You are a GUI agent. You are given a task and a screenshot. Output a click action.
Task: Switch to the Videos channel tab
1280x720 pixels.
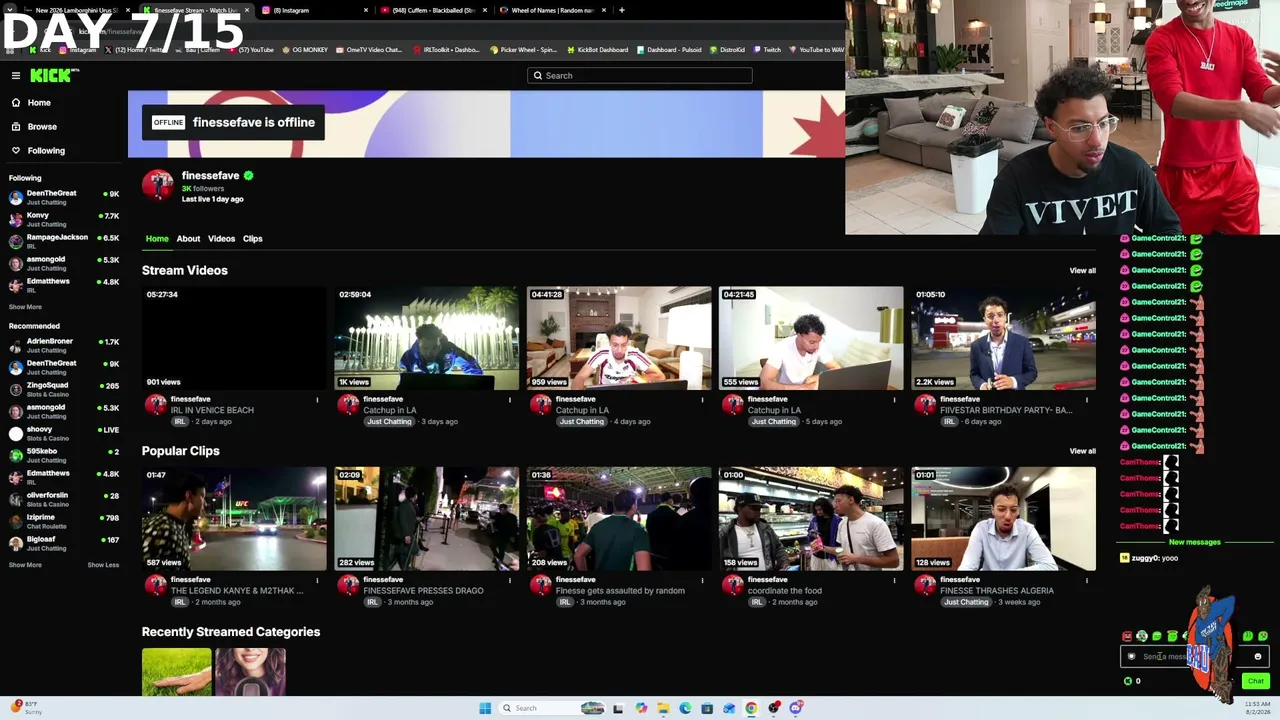pyautogui.click(x=221, y=239)
